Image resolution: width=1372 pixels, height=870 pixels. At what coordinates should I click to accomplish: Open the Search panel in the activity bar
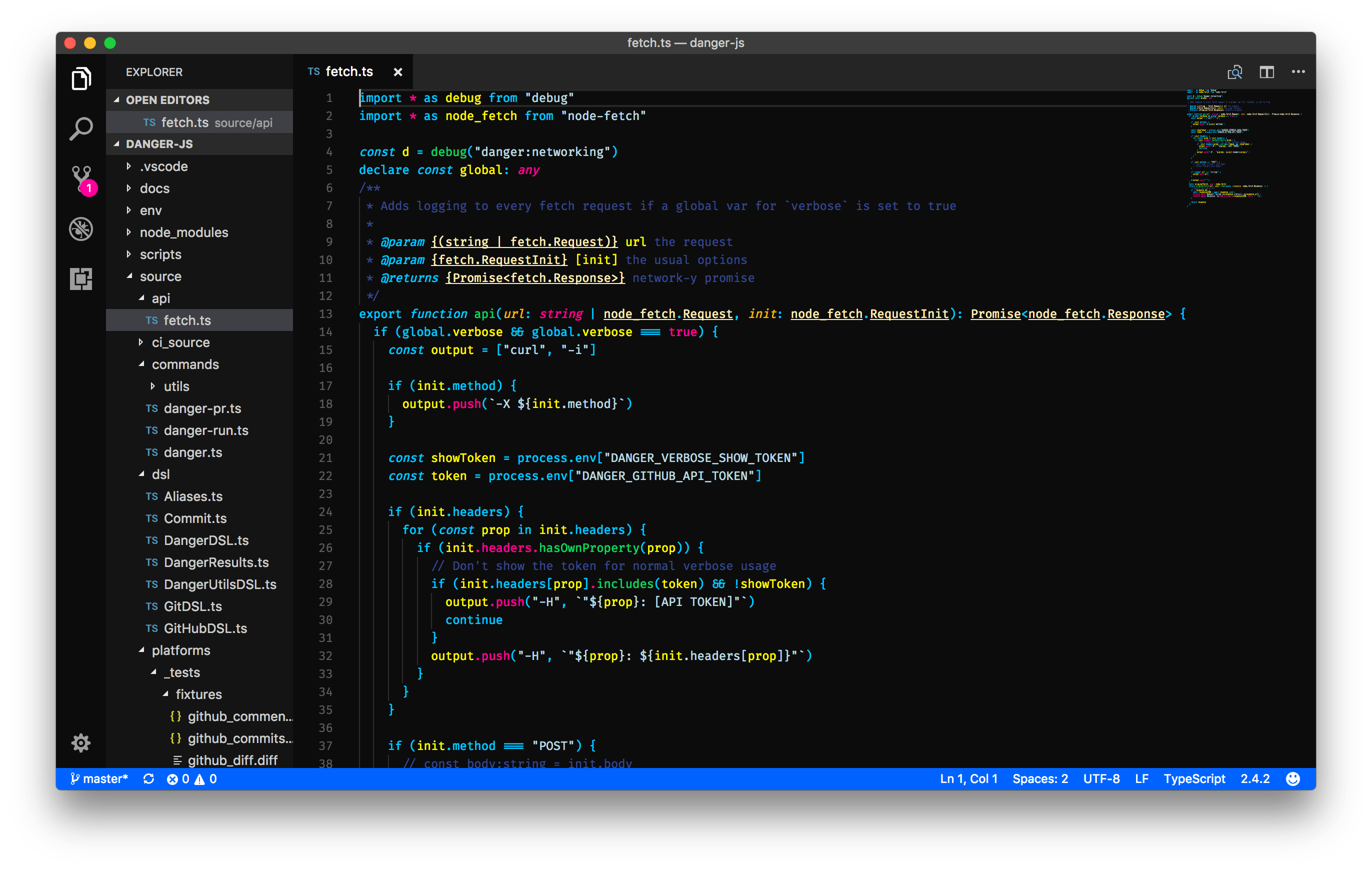[x=81, y=128]
